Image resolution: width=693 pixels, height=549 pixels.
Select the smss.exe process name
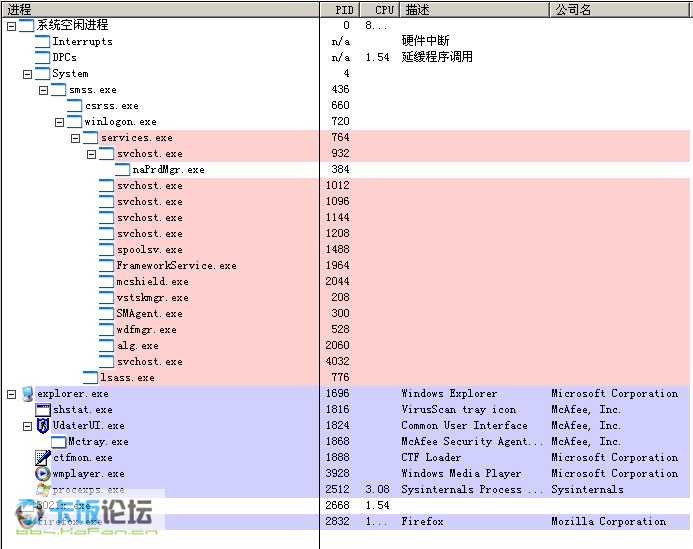pos(93,90)
